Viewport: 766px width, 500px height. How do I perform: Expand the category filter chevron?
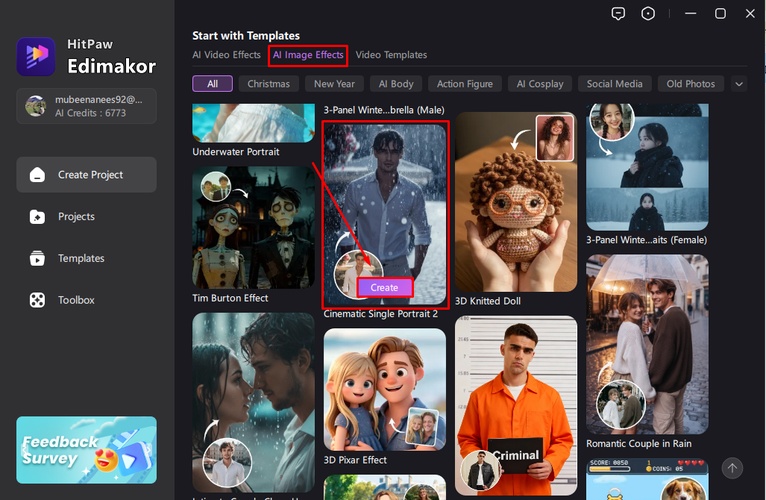coord(740,84)
